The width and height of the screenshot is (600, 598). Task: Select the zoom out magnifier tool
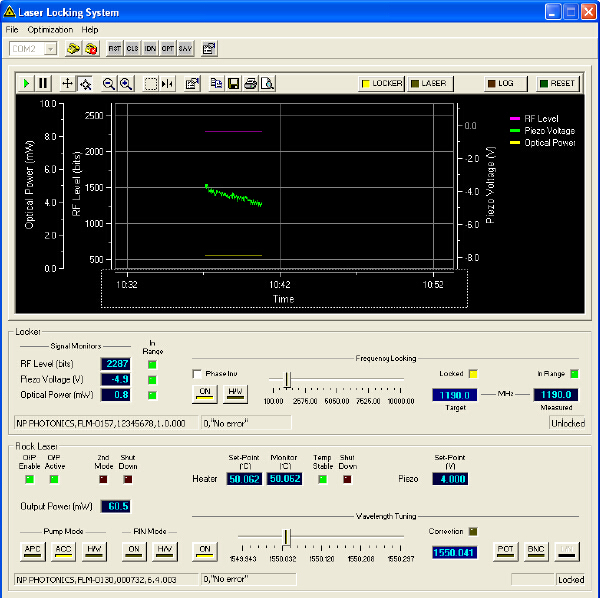[x=109, y=84]
